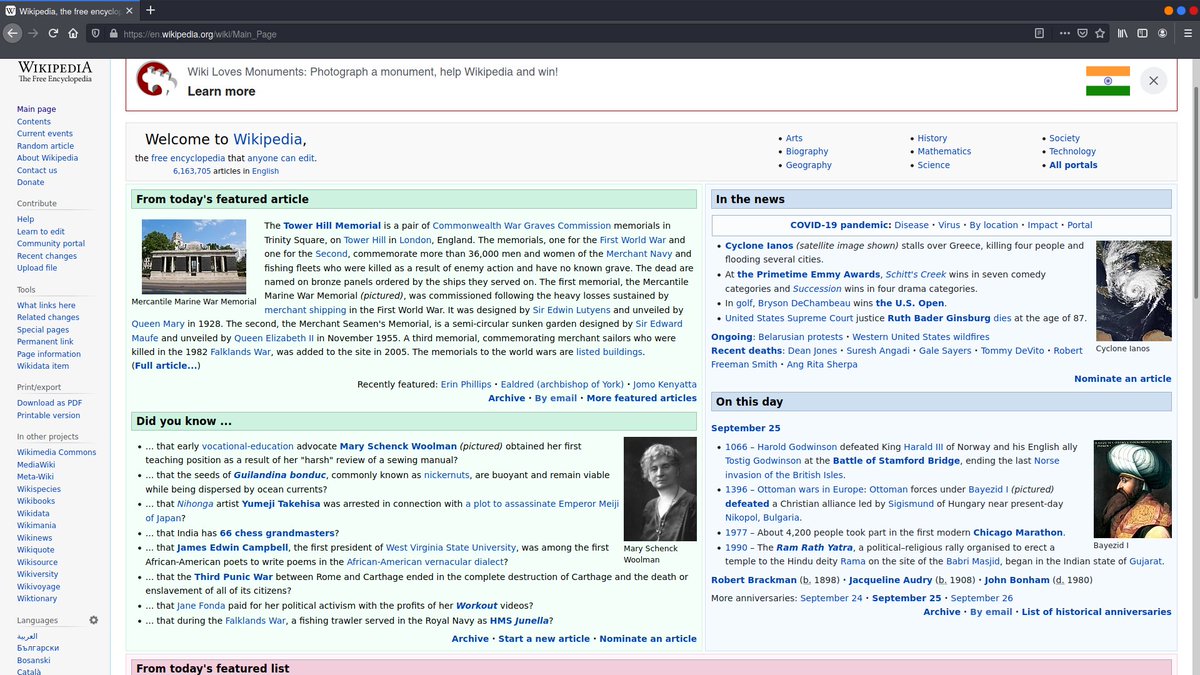Screen dimensions: 1200x675
Task: Open the Bayezid I portrait image
Action: pyautogui.click(x=1132, y=489)
